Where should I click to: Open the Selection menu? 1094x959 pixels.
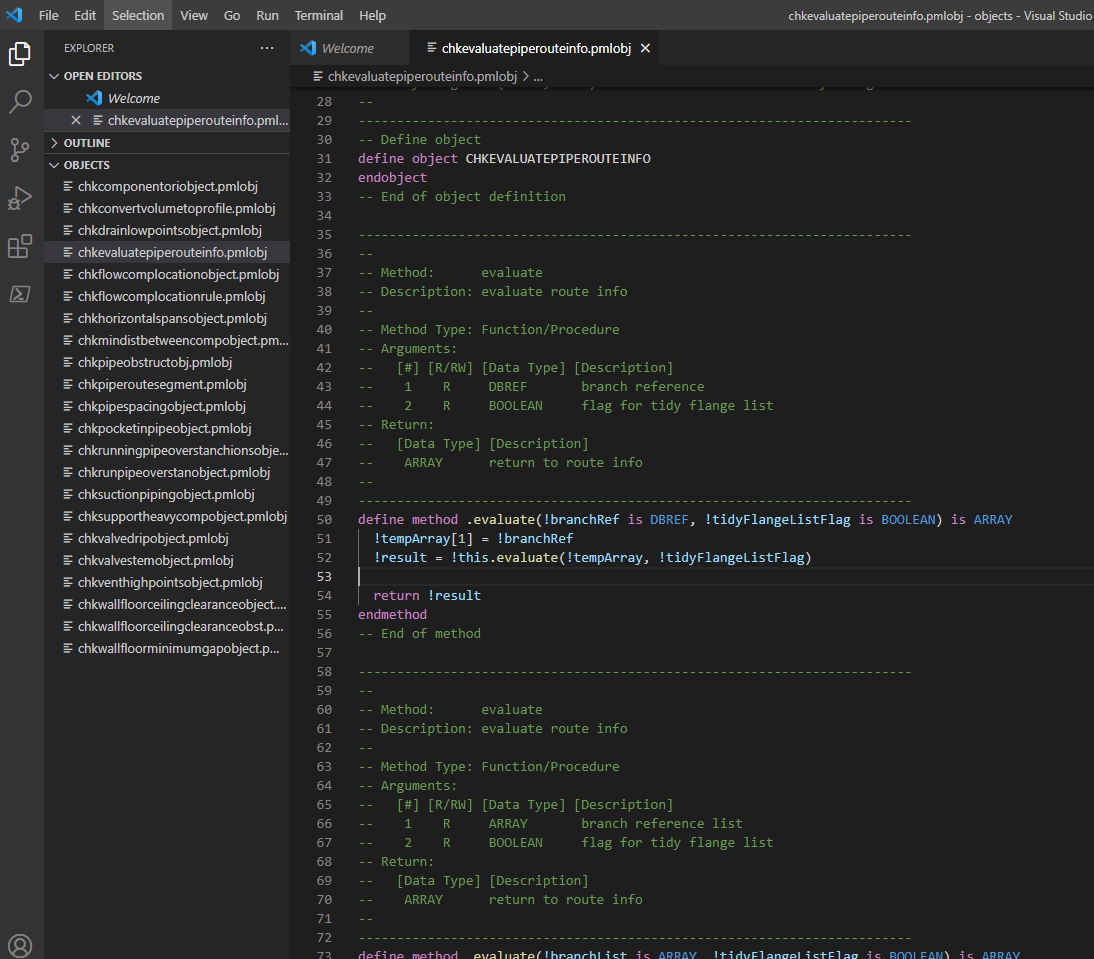138,15
